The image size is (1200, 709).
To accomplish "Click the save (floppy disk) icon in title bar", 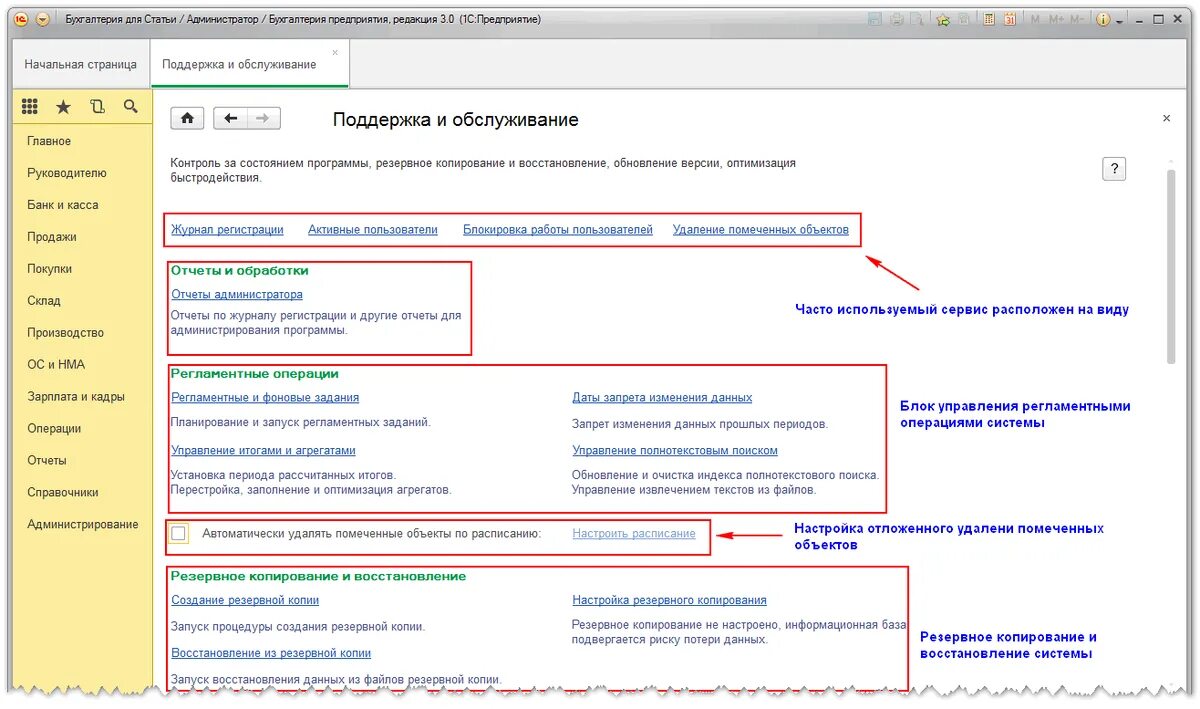I will click(875, 19).
